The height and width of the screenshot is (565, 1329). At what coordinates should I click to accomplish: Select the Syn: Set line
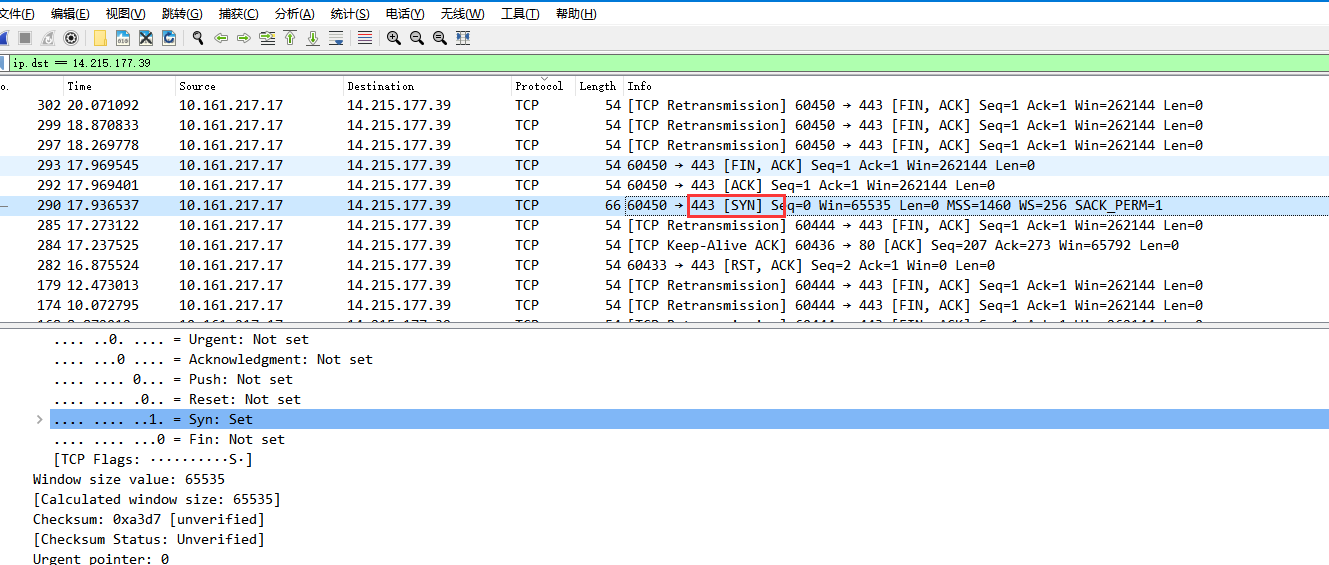(689, 419)
